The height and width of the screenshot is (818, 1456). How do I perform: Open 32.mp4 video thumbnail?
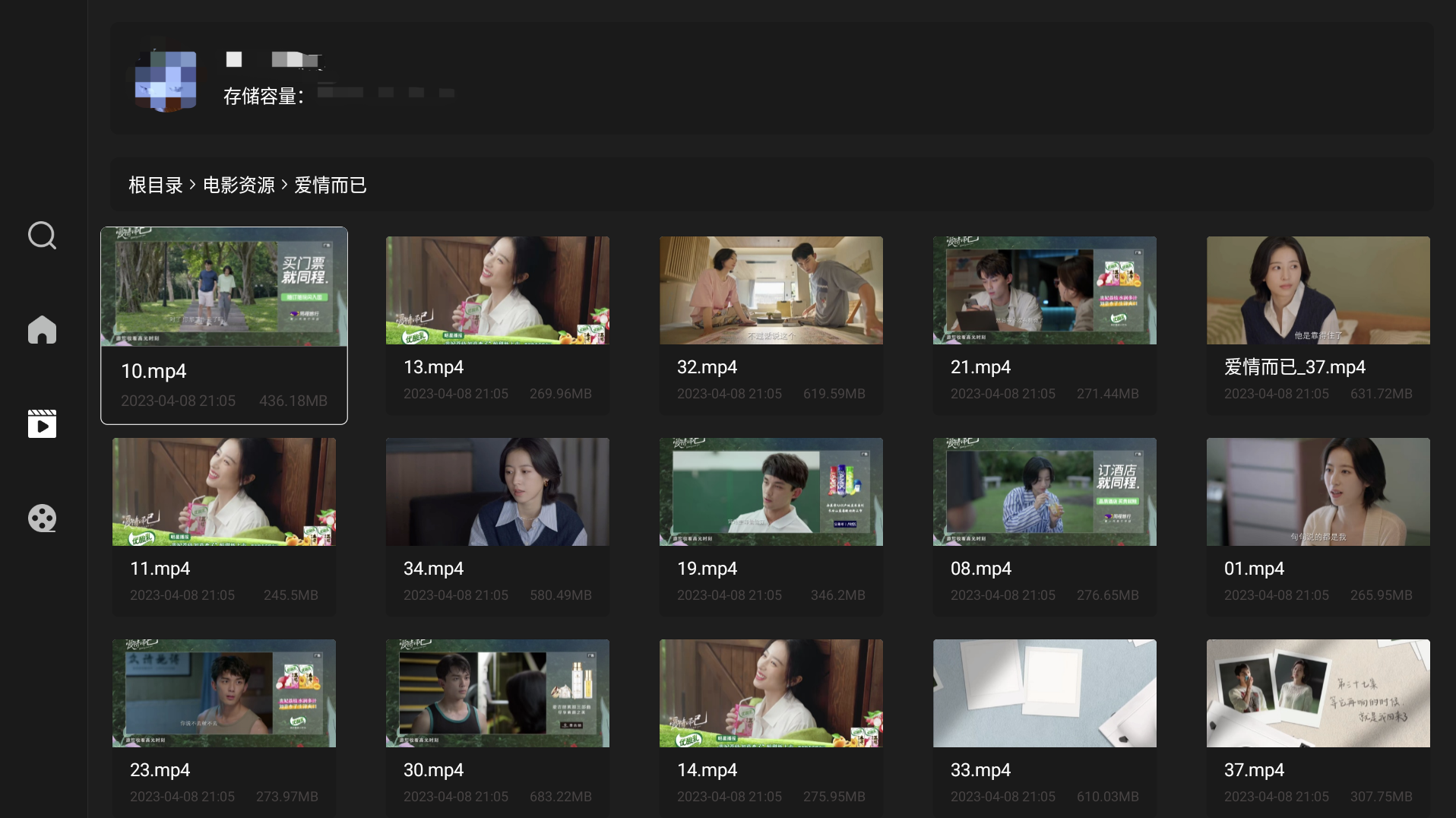[x=771, y=290]
